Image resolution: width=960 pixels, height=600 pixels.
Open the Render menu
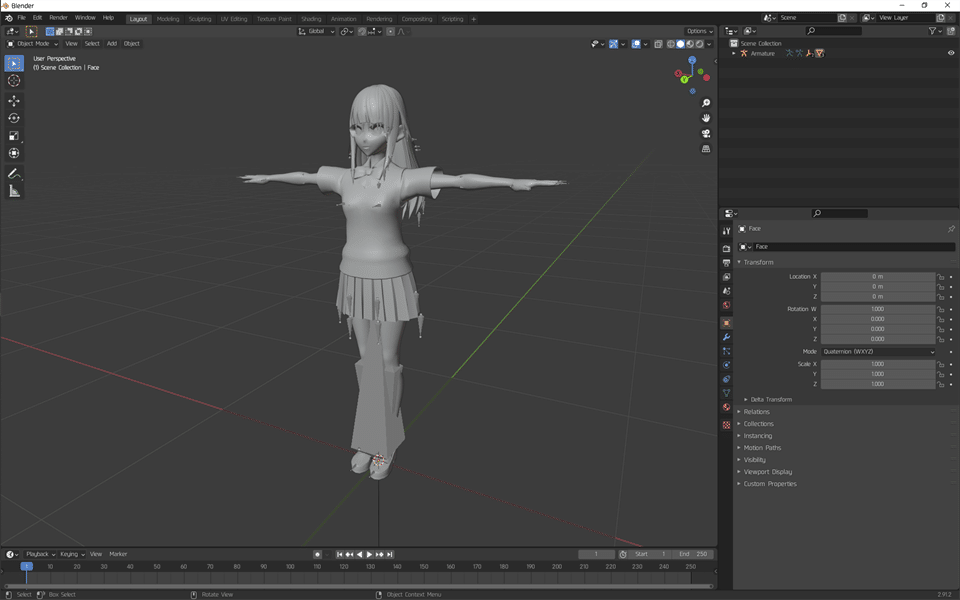click(x=58, y=18)
